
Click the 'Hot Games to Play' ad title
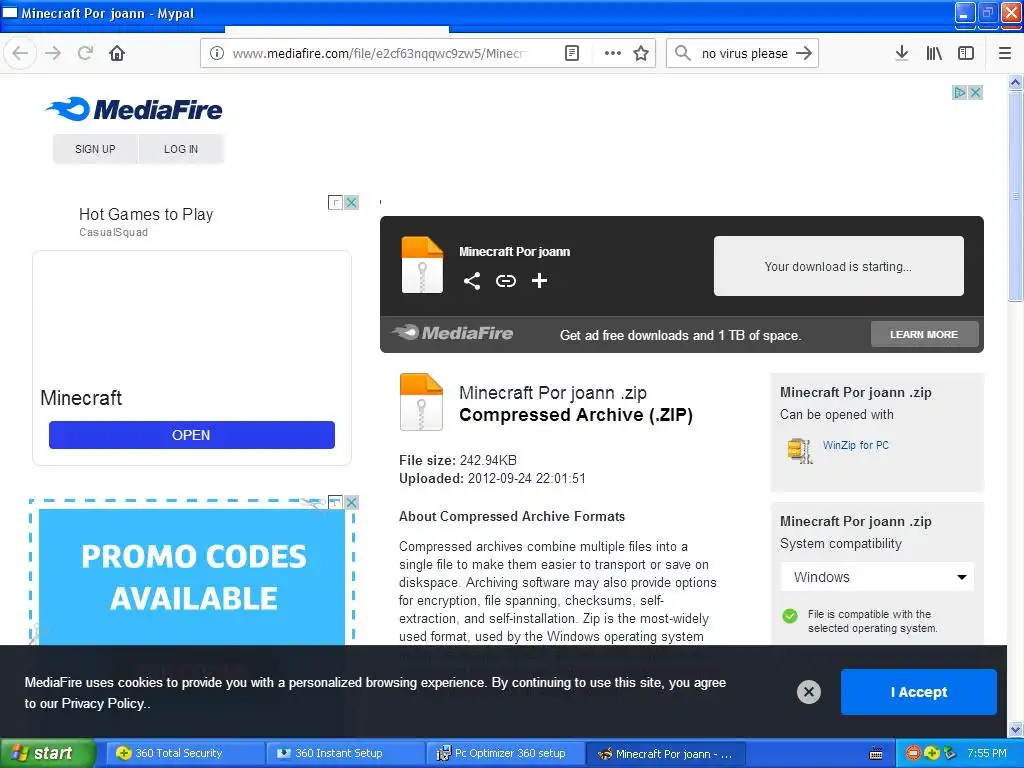[146, 214]
